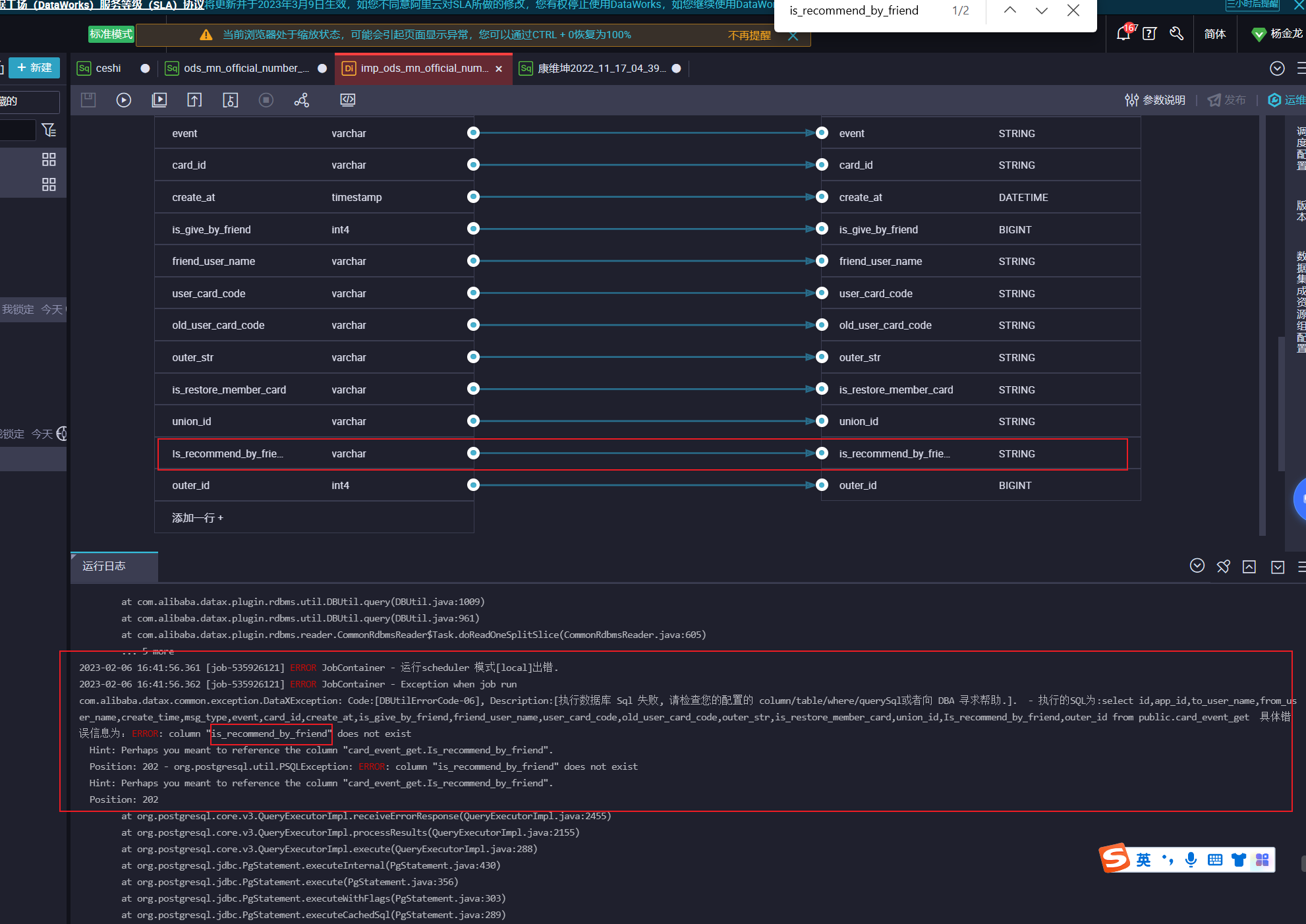Close the find bar
Image resolution: width=1306 pixels, height=924 pixels.
1073,11
